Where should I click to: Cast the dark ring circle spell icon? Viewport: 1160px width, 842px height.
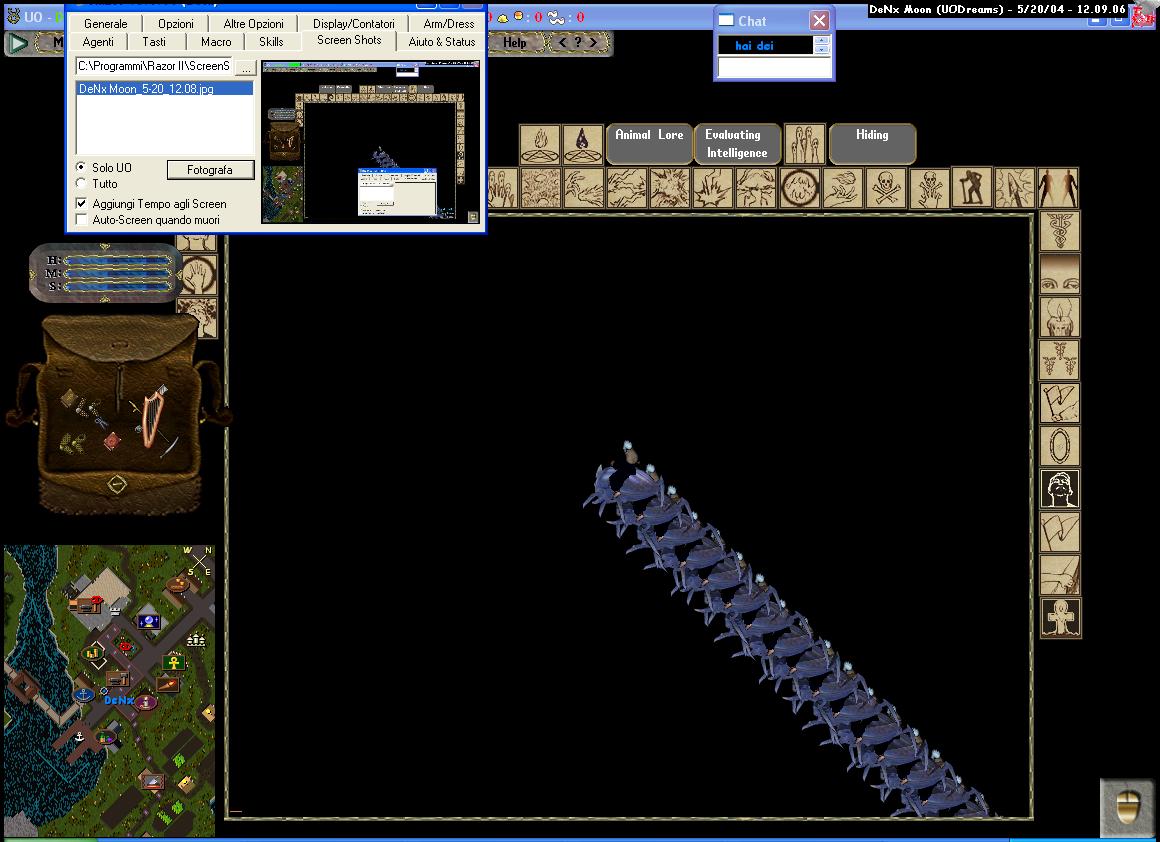(x=800, y=188)
